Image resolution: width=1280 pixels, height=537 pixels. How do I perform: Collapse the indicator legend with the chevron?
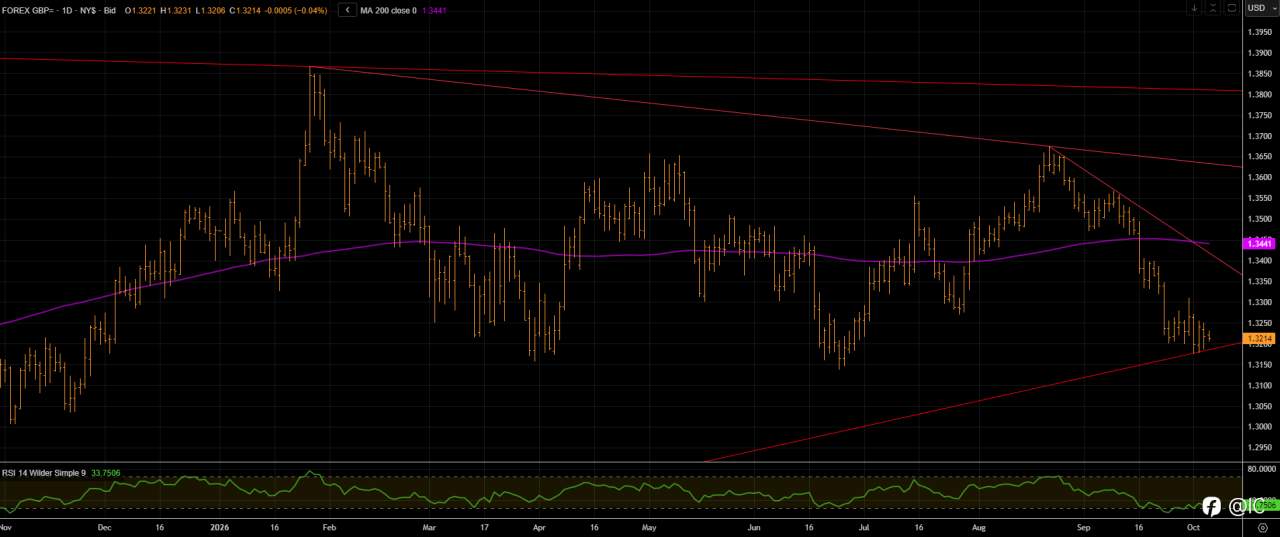(x=347, y=10)
